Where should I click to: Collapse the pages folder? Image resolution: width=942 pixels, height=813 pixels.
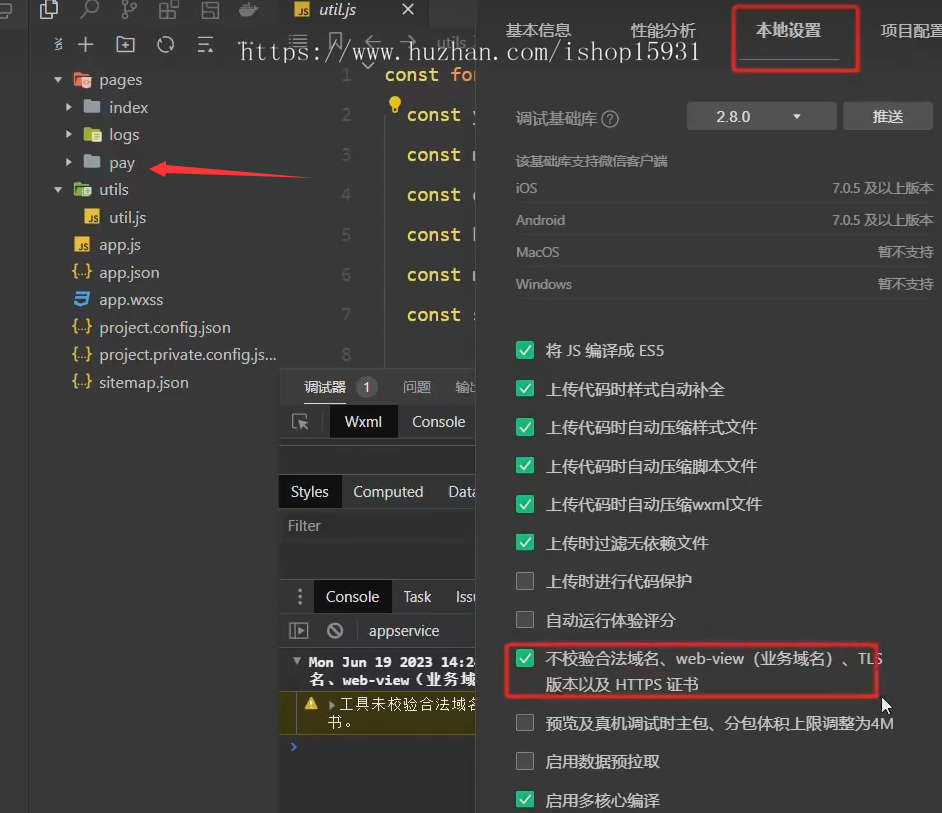58,79
